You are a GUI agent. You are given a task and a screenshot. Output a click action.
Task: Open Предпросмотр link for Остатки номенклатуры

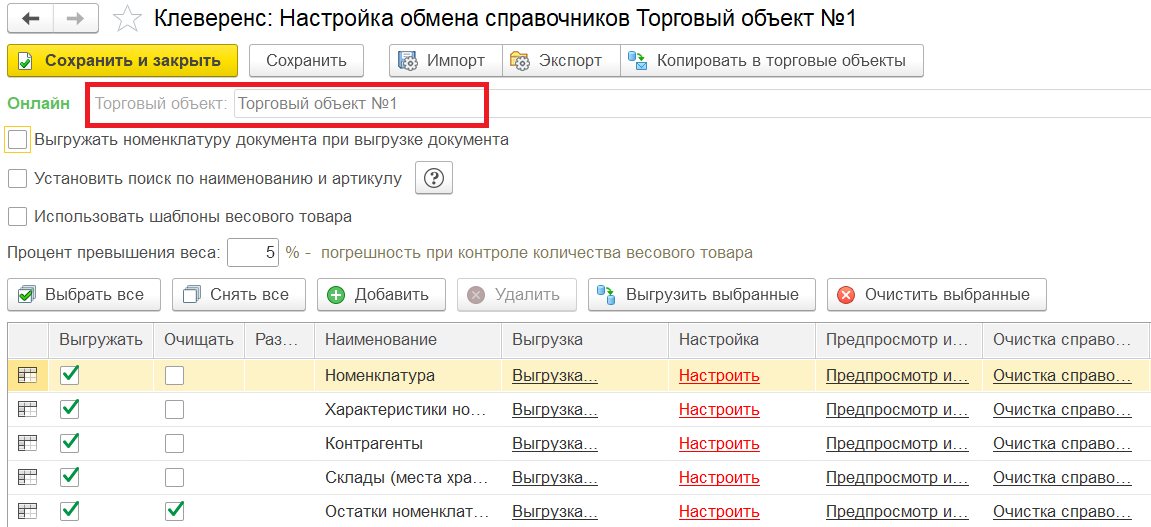tap(898, 511)
